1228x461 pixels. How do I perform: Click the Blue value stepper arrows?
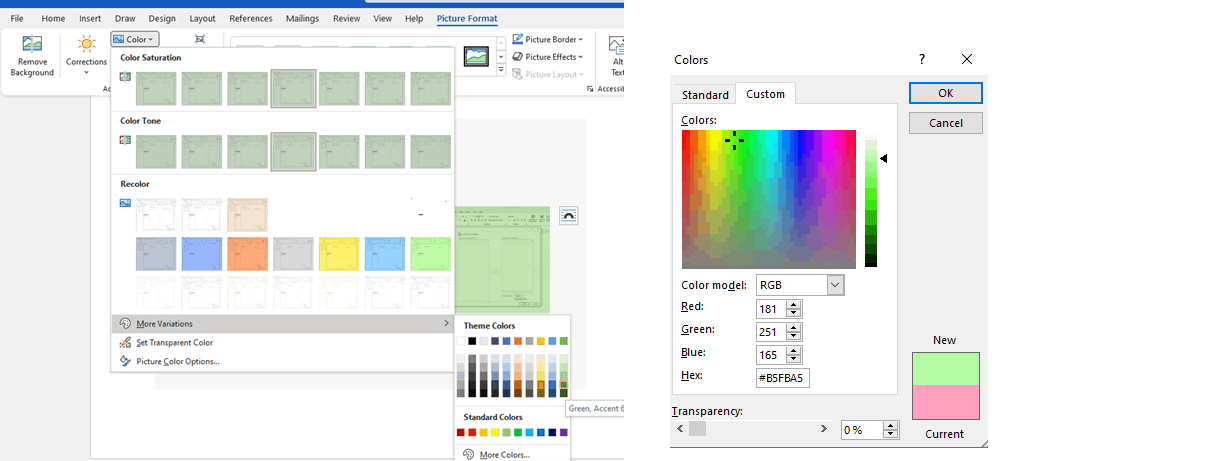click(794, 355)
